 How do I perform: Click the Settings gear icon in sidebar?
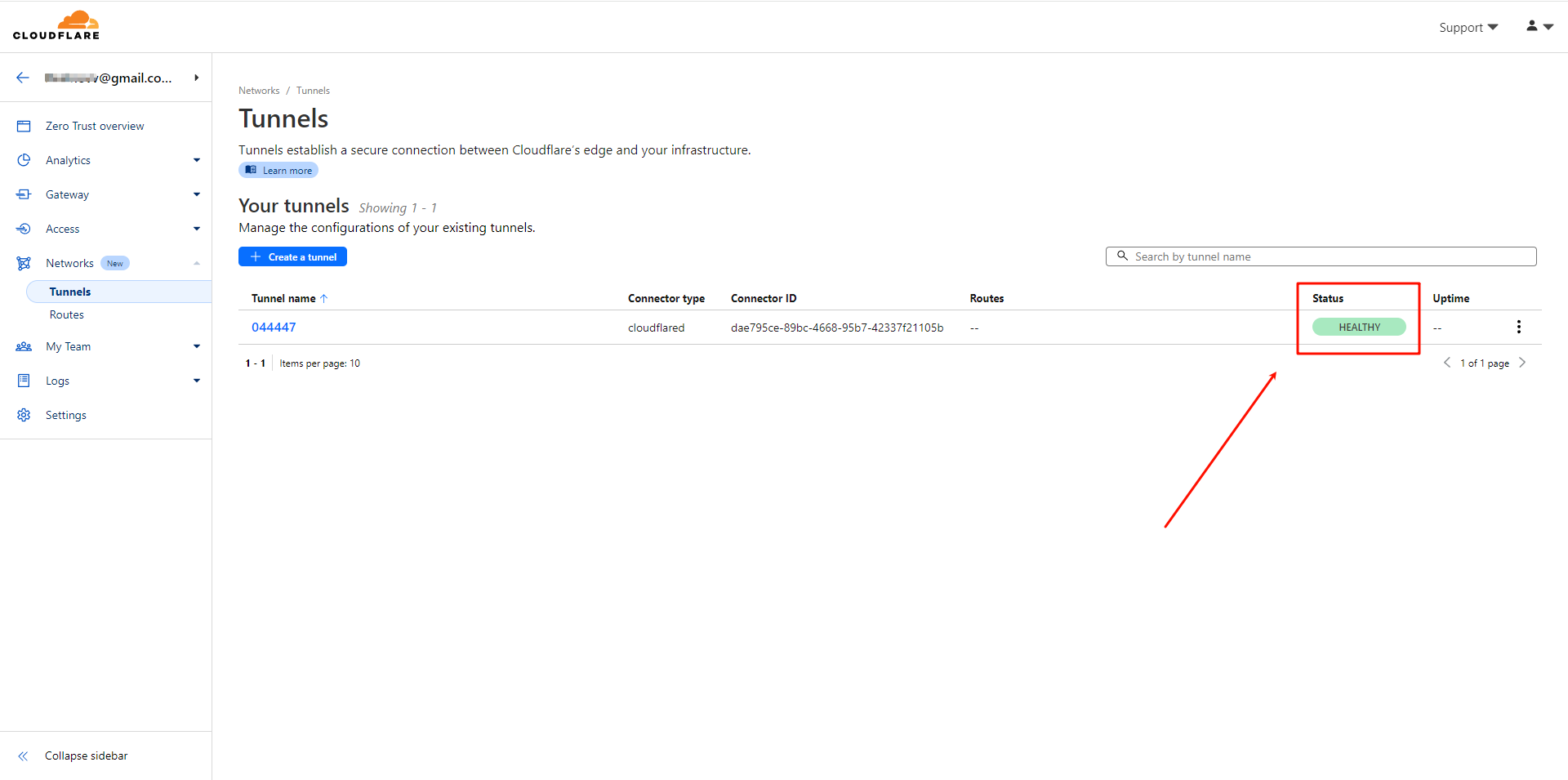24,415
